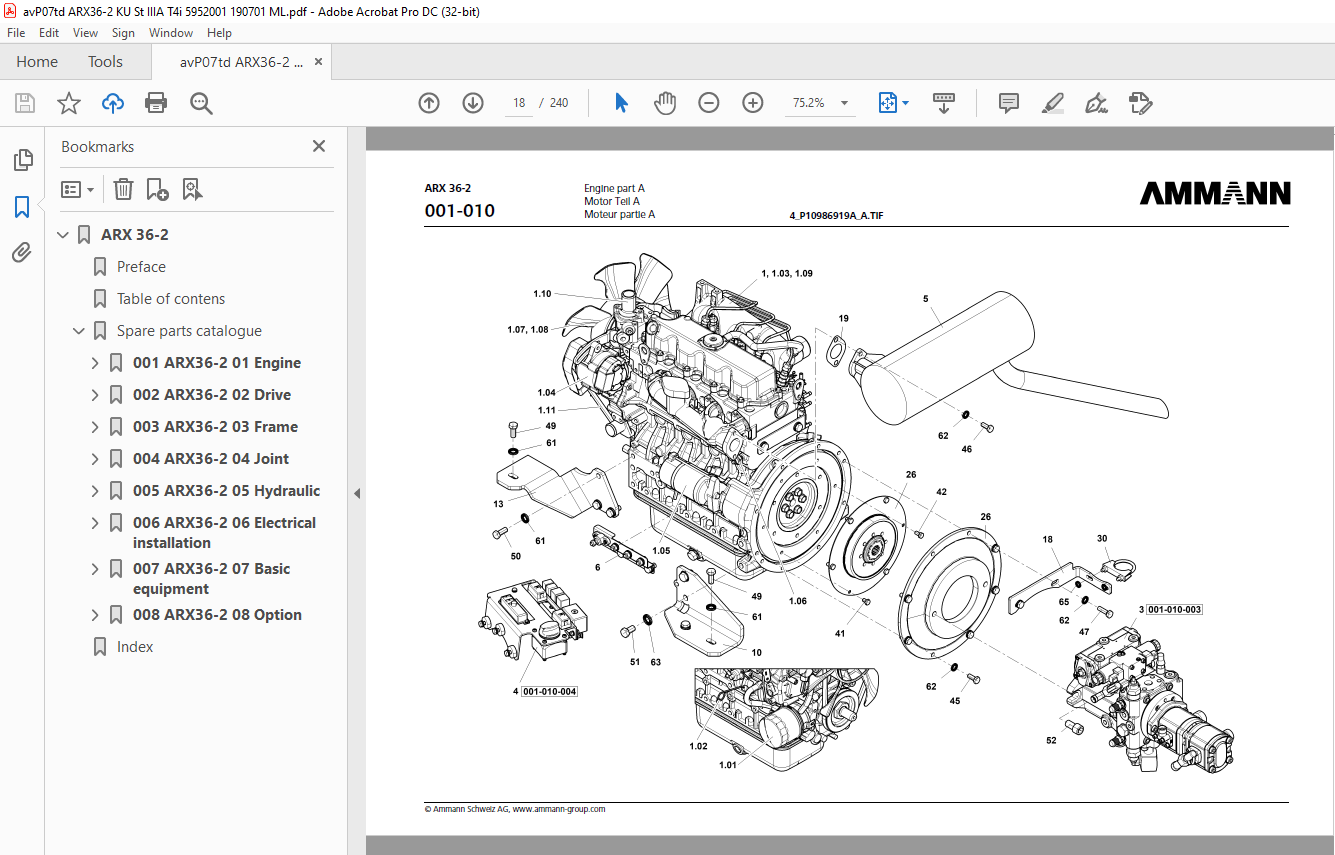Click the page number field showing 18
The height and width of the screenshot is (855, 1335).
(519, 103)
